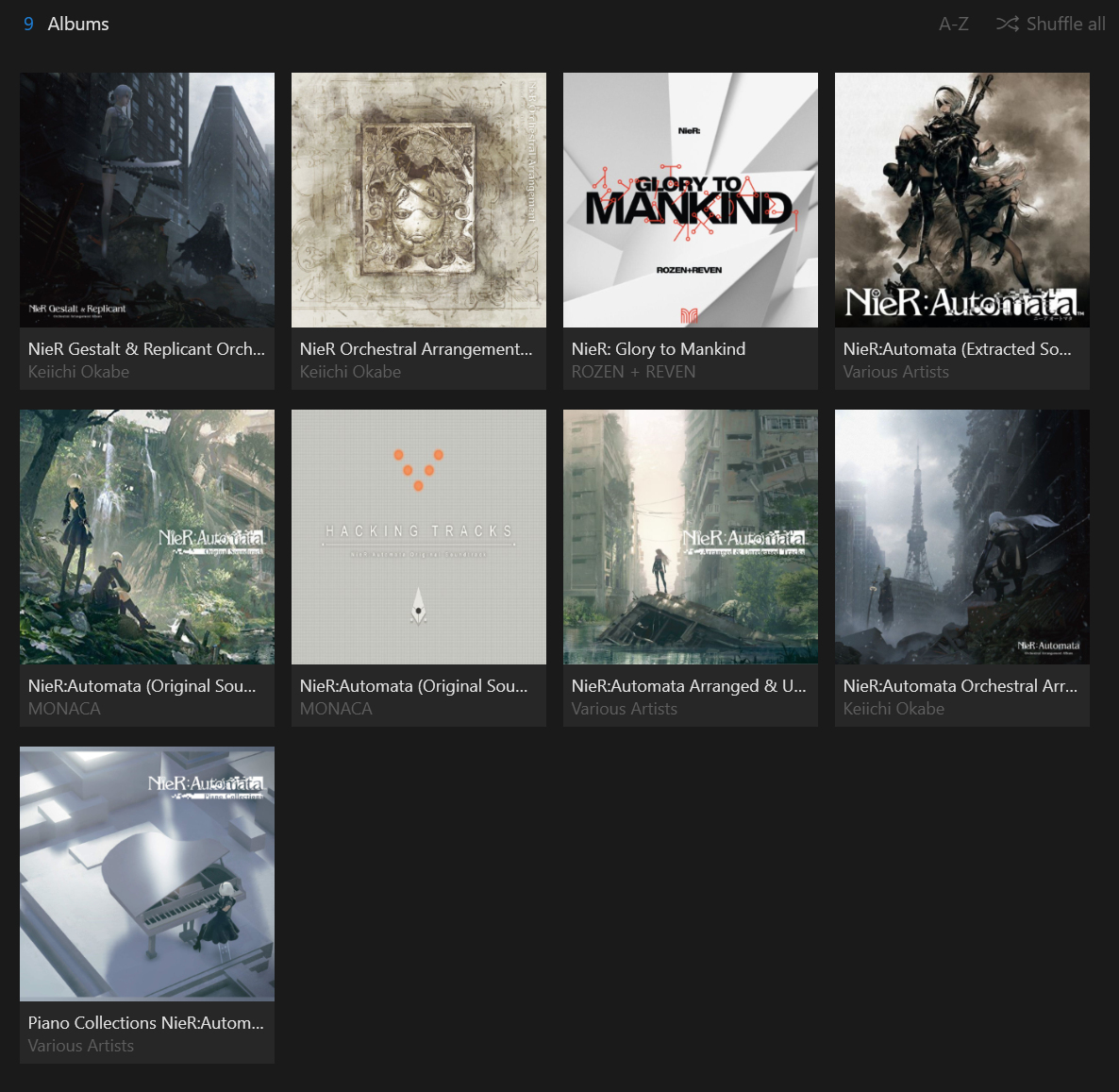Select Various Artists under Piano Collections
The width and height of the screenshot is (1119, 1092).
click(80, 1046)
